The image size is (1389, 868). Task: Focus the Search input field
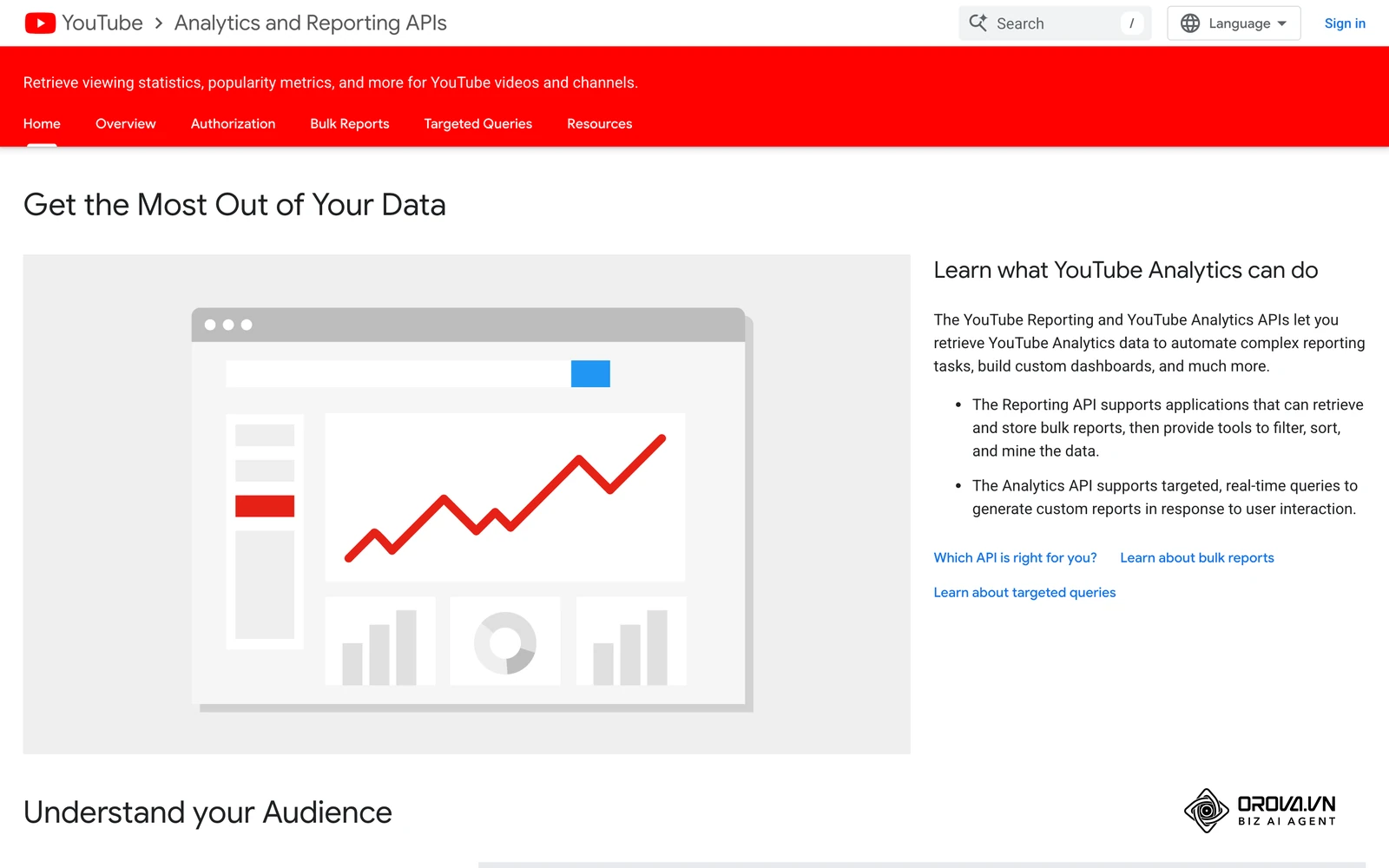(x=1055, y=23)
